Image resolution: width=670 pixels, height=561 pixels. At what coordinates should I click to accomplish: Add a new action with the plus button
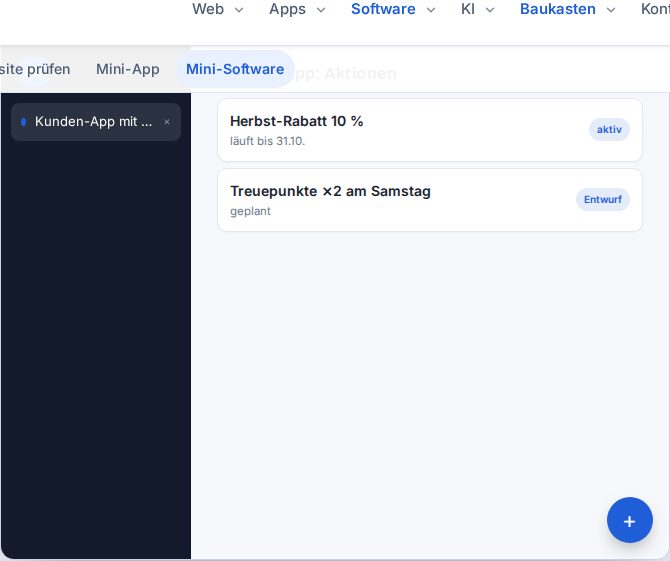click(x=629, y=520)
